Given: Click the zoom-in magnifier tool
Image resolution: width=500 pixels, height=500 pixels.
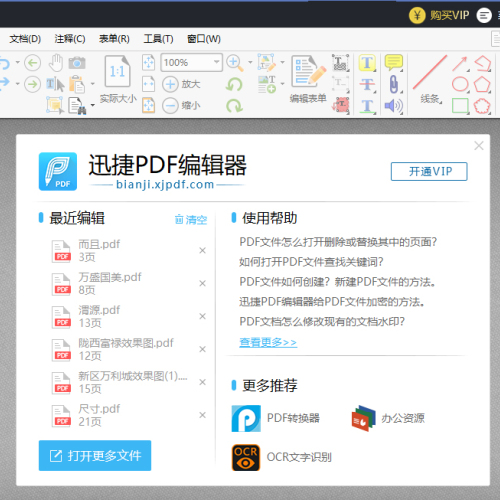Looking at the screenshot, I should tap(235, 63).
